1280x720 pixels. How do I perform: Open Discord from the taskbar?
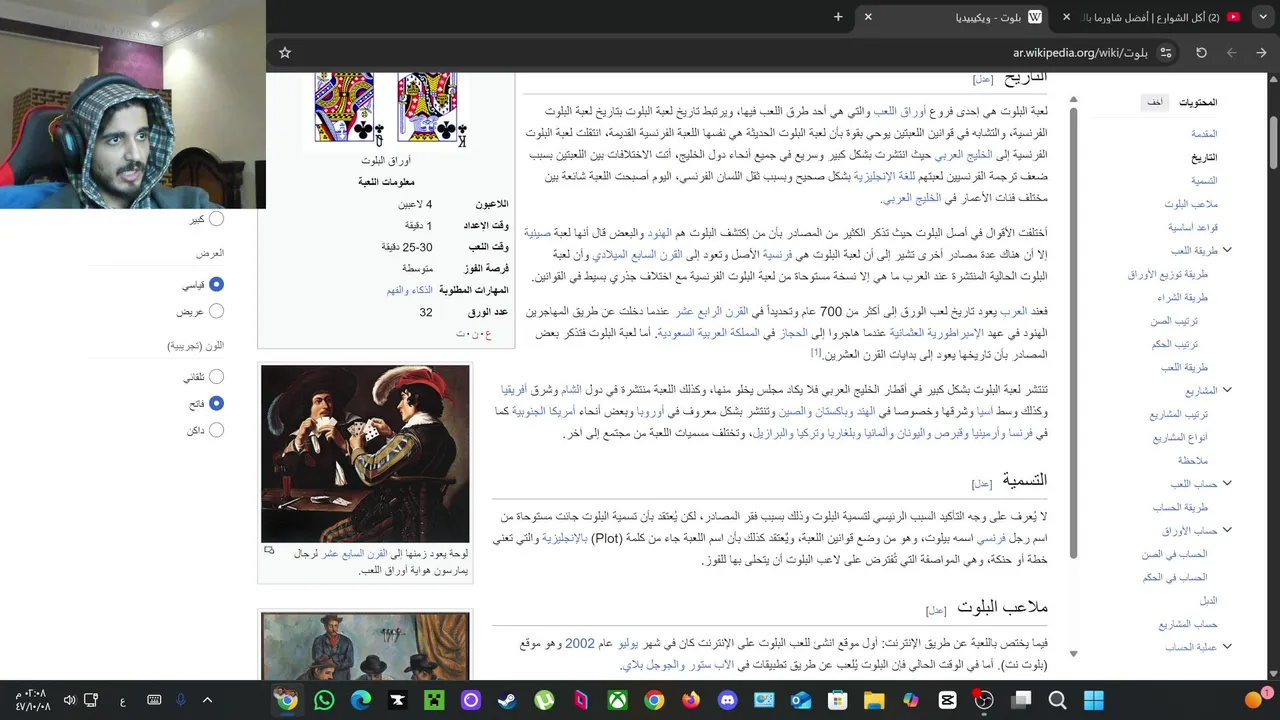click(727, 701)
